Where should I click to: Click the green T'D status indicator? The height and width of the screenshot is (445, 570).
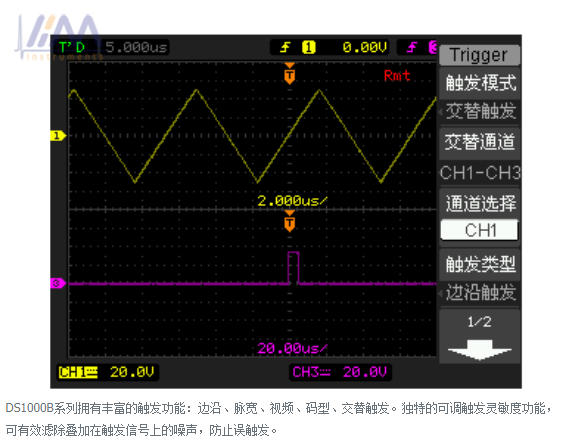[x=73, y=47]
